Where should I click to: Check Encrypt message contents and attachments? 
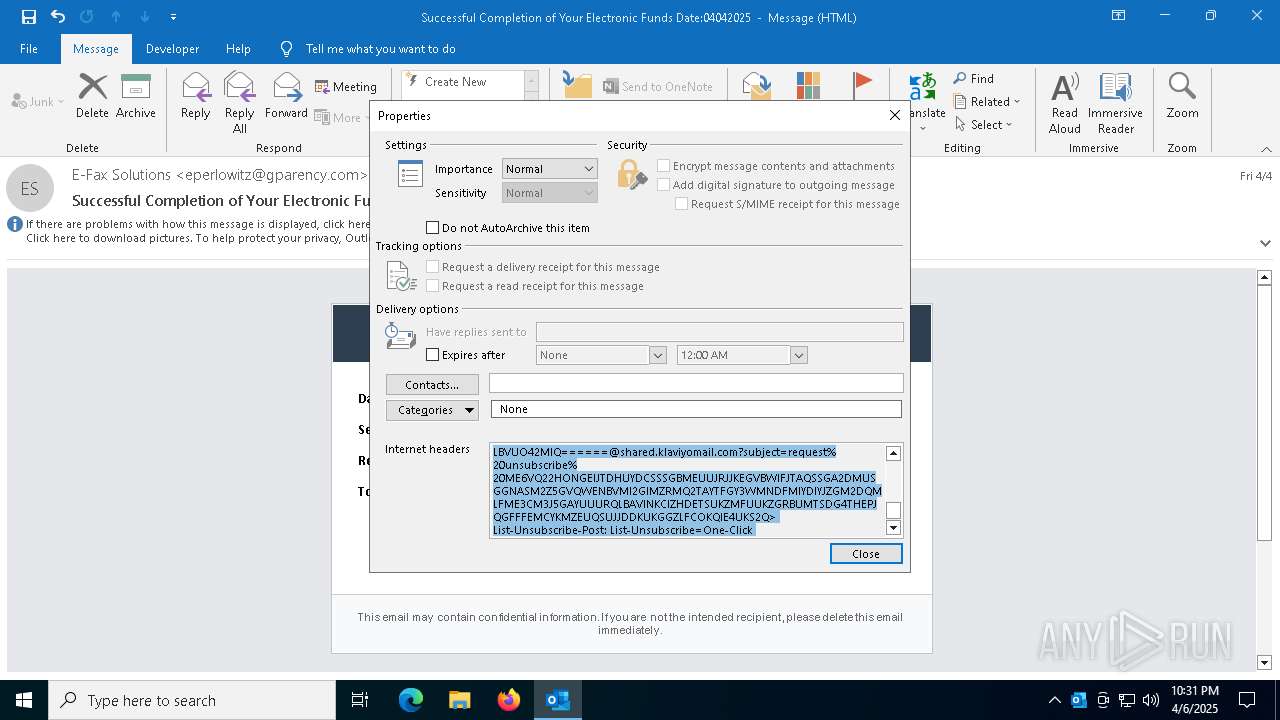pyautogui.click(x=663, y=166)
